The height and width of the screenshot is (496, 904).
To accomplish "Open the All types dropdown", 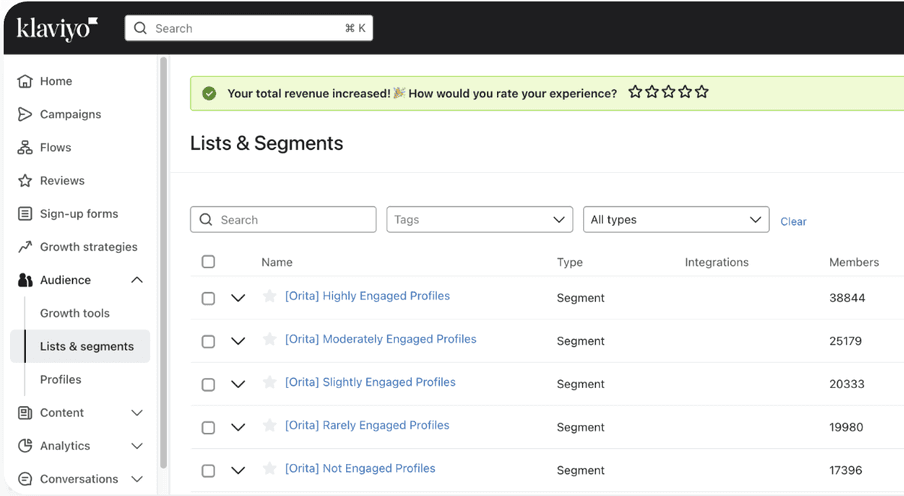I will 676,220.
